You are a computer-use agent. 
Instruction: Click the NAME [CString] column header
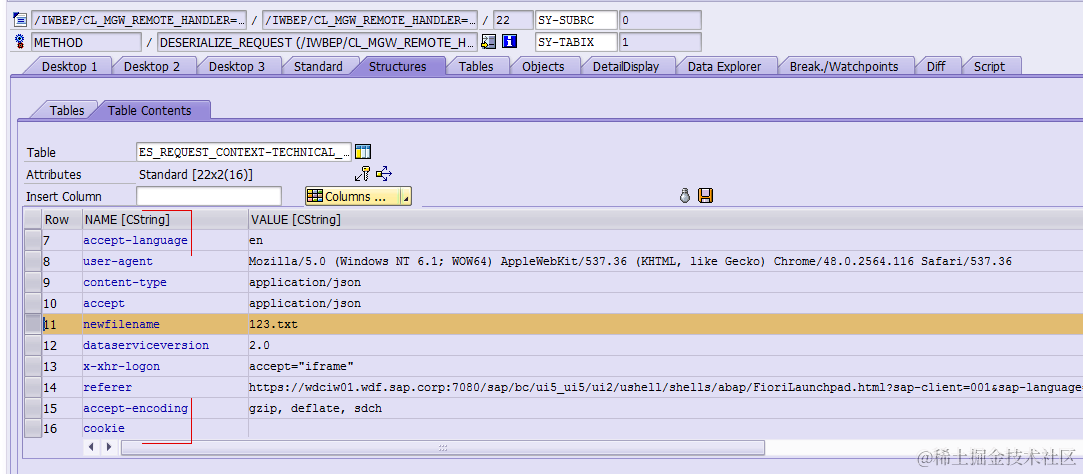[165, 220]
